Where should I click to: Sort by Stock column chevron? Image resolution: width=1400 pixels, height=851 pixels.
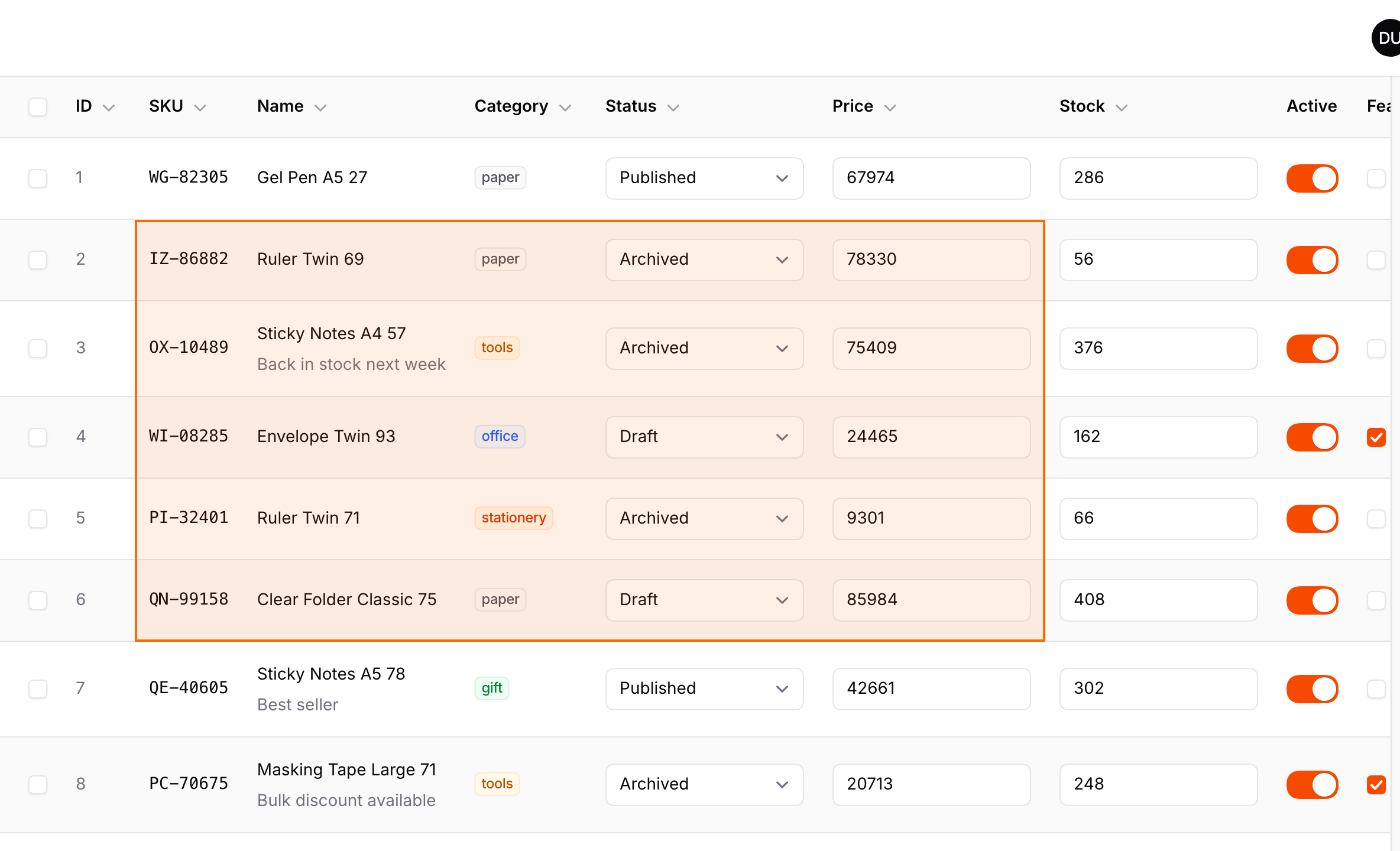click(1122, 108)
